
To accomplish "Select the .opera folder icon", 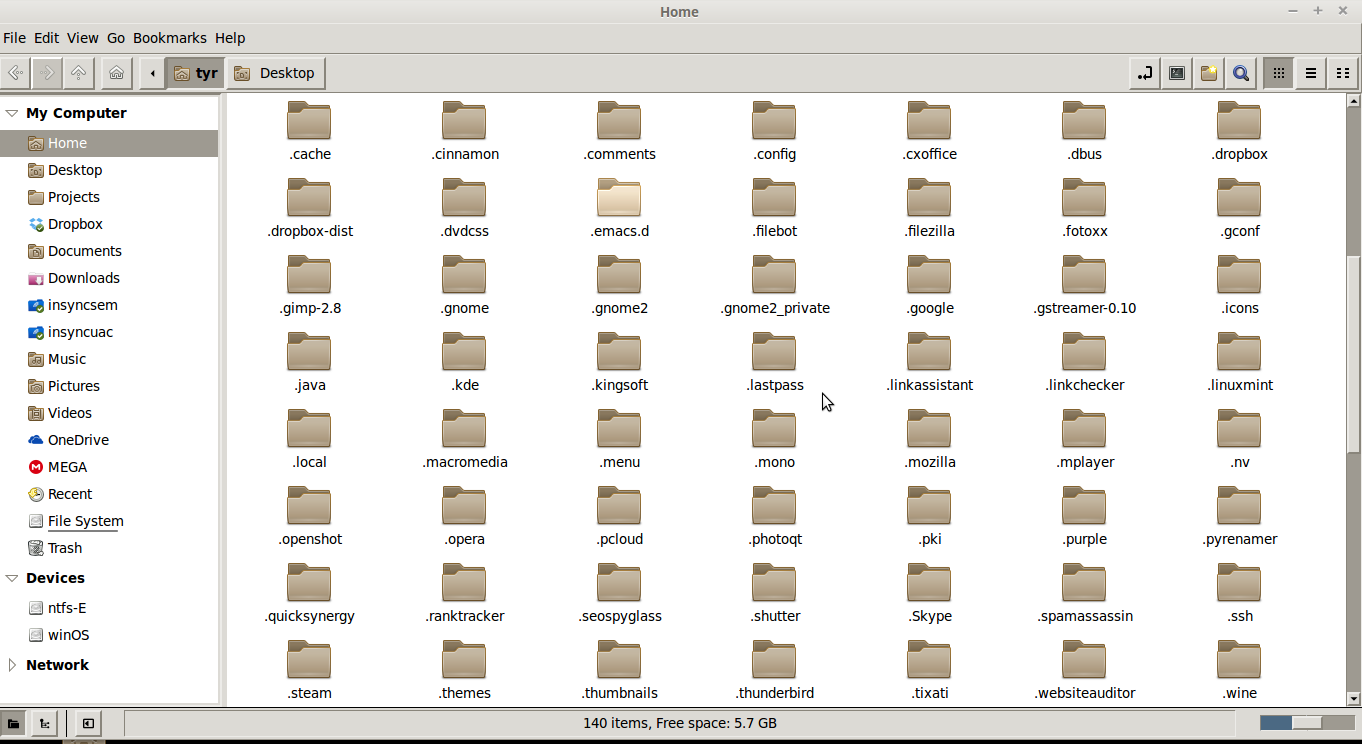I will pos(464,505).
